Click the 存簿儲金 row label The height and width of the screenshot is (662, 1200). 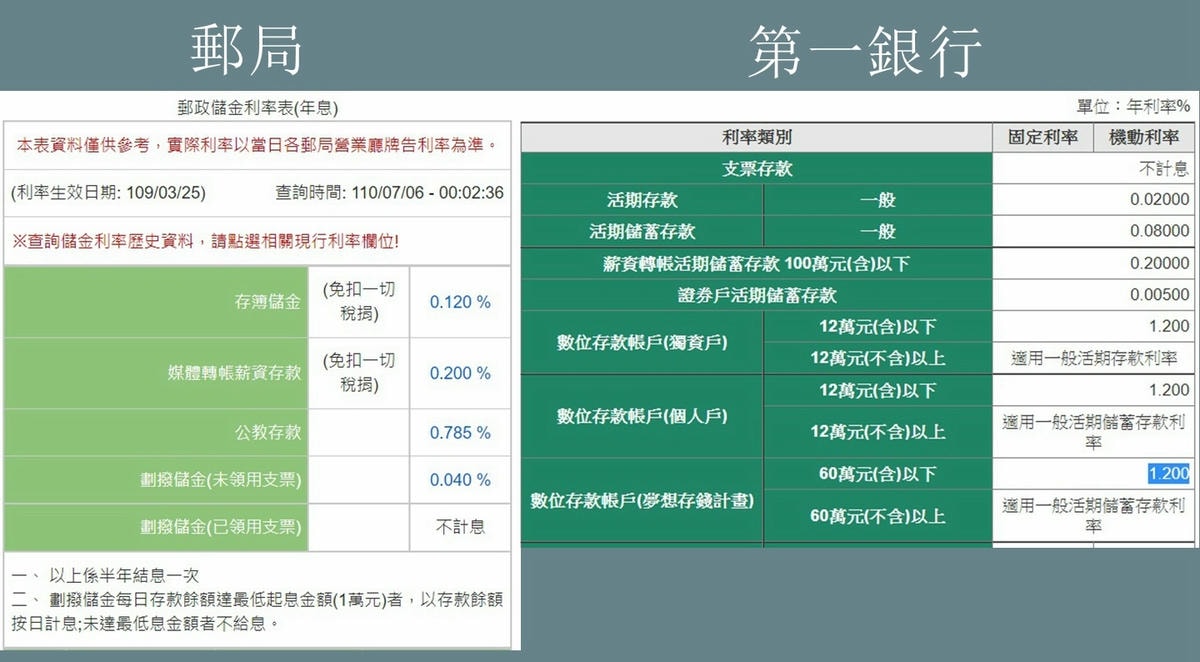[267, 302]
